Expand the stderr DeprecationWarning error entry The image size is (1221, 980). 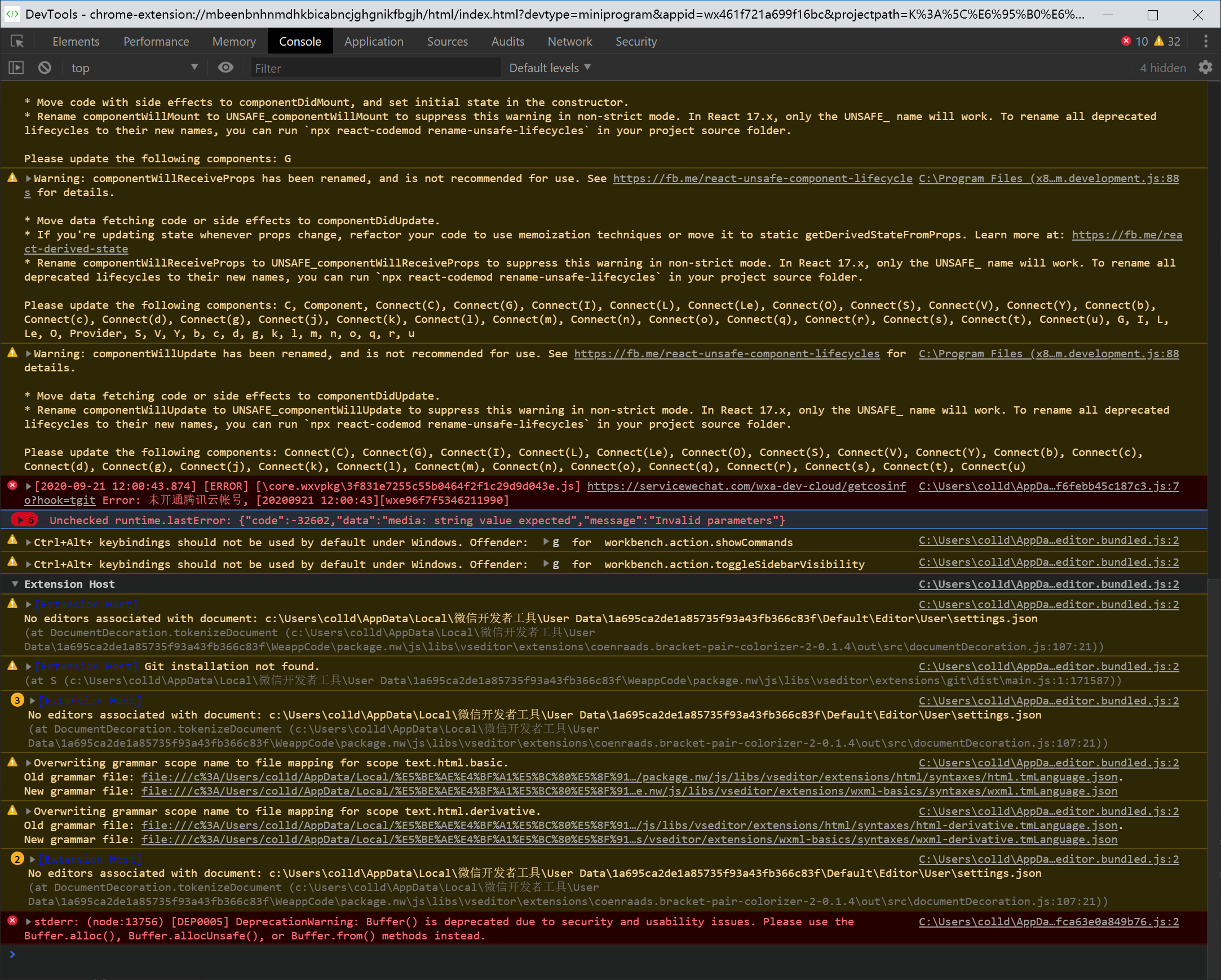click(28, 922)
